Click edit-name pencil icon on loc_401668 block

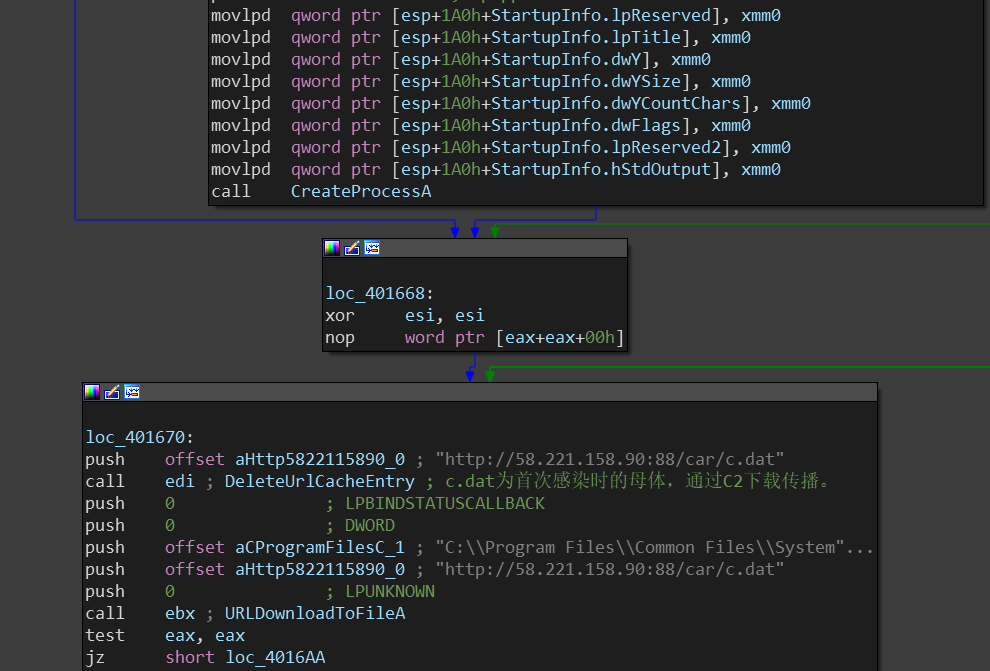click(x=352, y=248)
